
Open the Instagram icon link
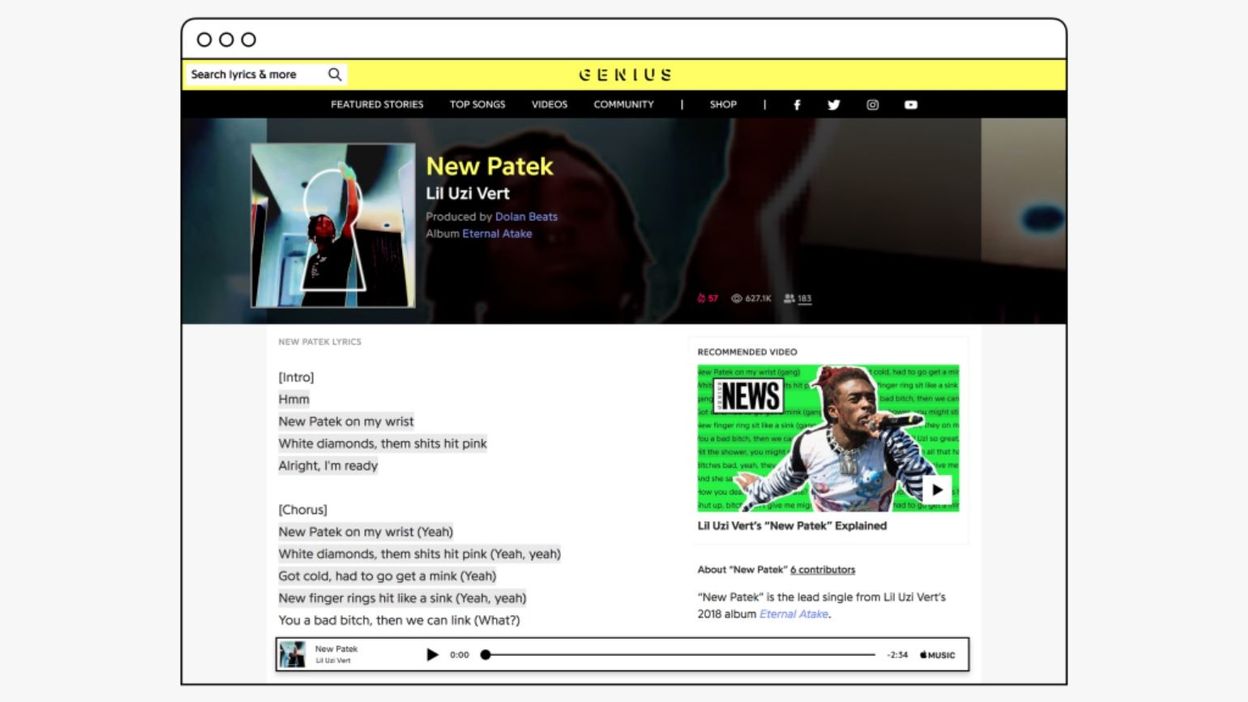tap(871, 104)
